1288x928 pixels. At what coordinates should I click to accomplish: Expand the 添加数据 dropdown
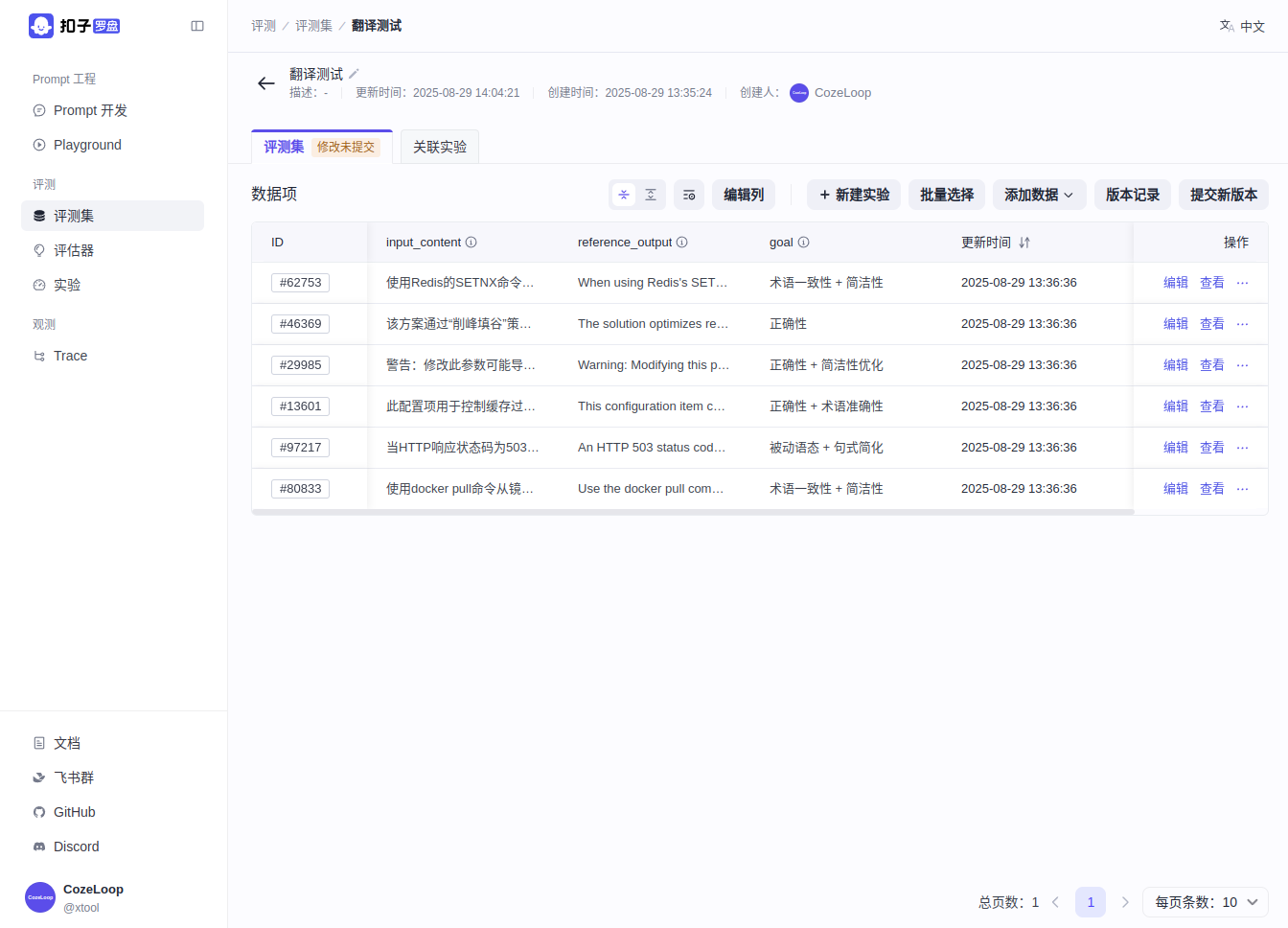(x=1039, y=195)
